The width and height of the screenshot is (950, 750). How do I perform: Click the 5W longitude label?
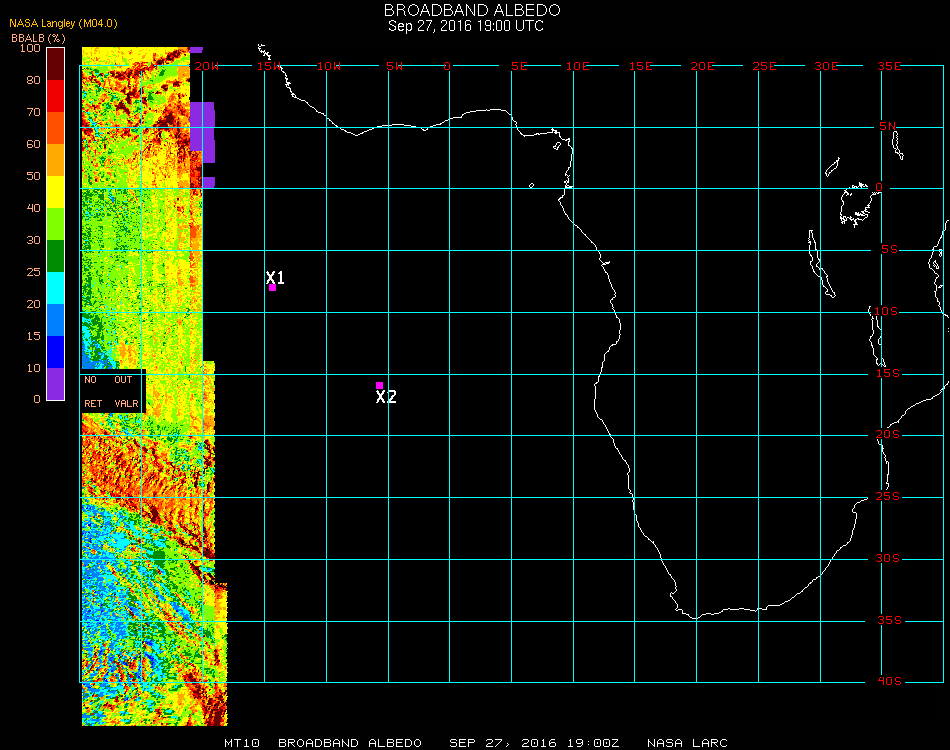394,66
